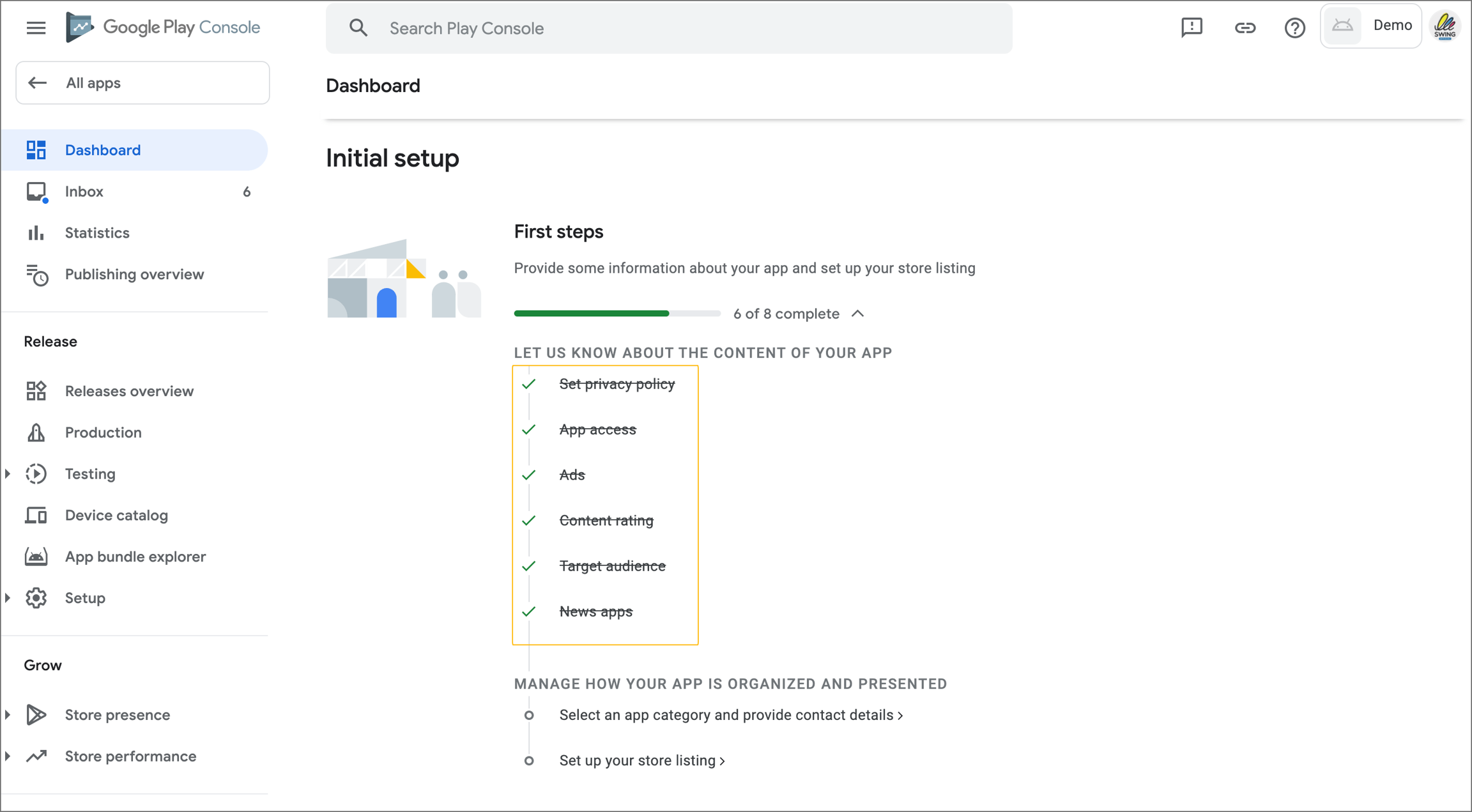Click the Publishing overview clock icon
The image size is (1472, 812).
click(36, 275)
